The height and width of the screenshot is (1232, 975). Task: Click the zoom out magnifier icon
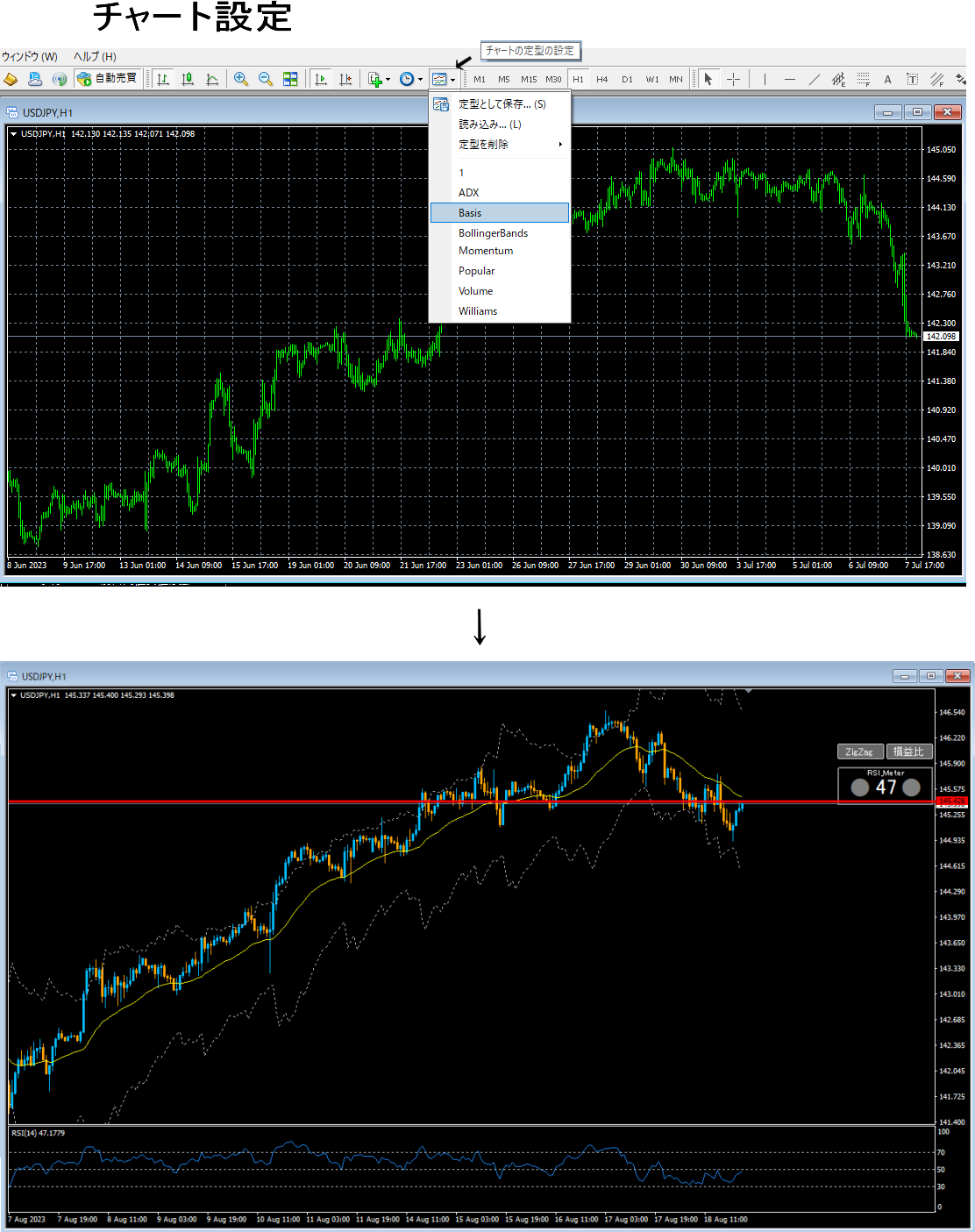(x=265, y=79)
